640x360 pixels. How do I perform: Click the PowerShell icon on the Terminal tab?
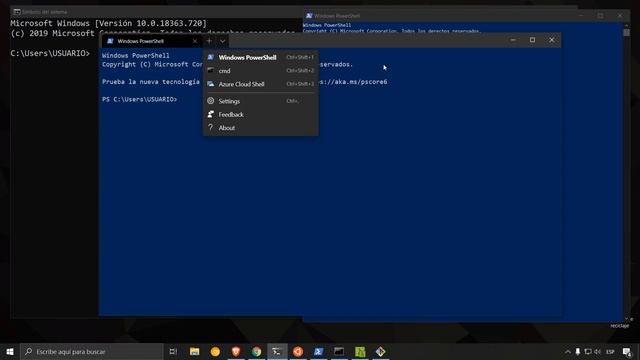tap(110, 41)
